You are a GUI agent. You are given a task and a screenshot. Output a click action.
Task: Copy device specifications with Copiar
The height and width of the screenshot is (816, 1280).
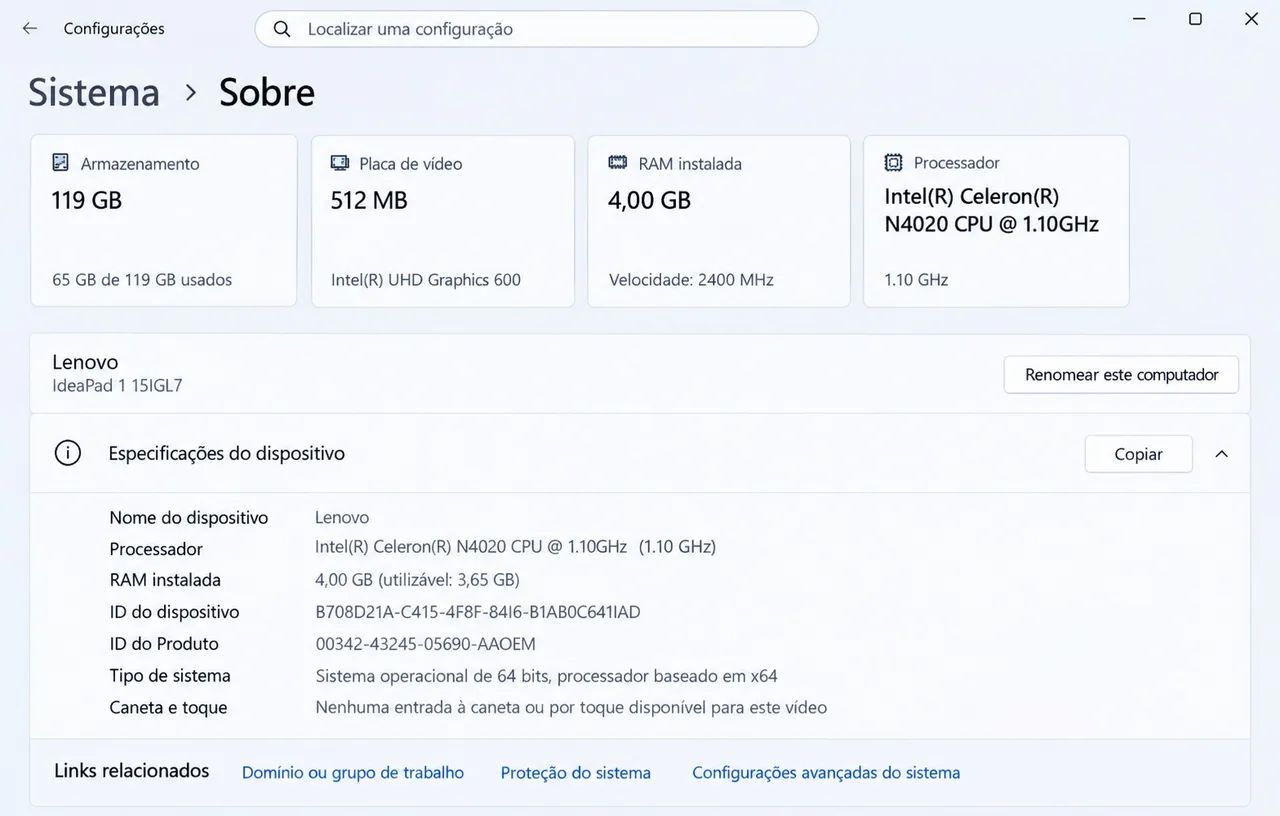pos(1138,454)
